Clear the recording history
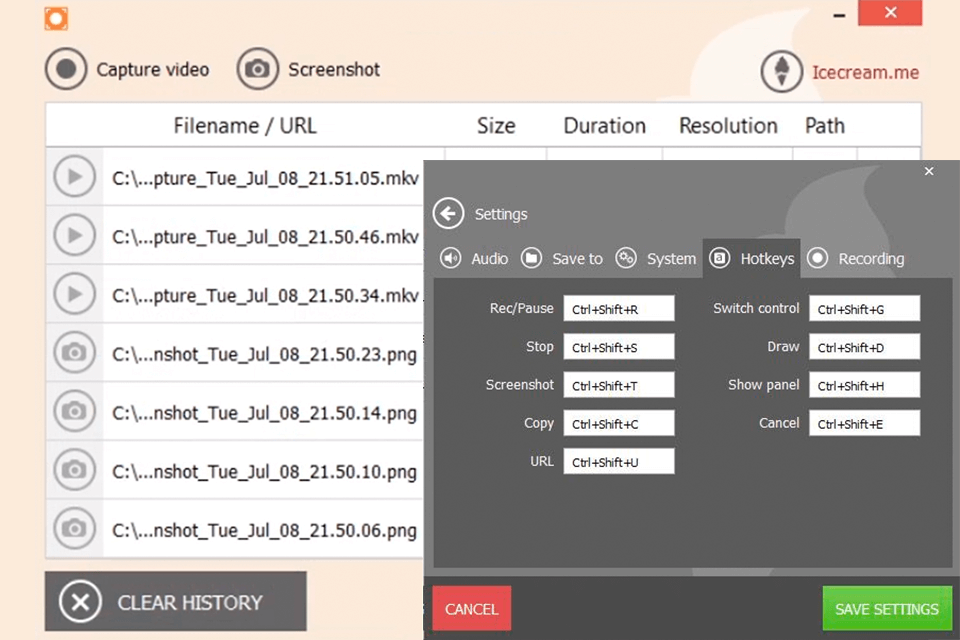960x640 pixels. [x=175, y=602]
